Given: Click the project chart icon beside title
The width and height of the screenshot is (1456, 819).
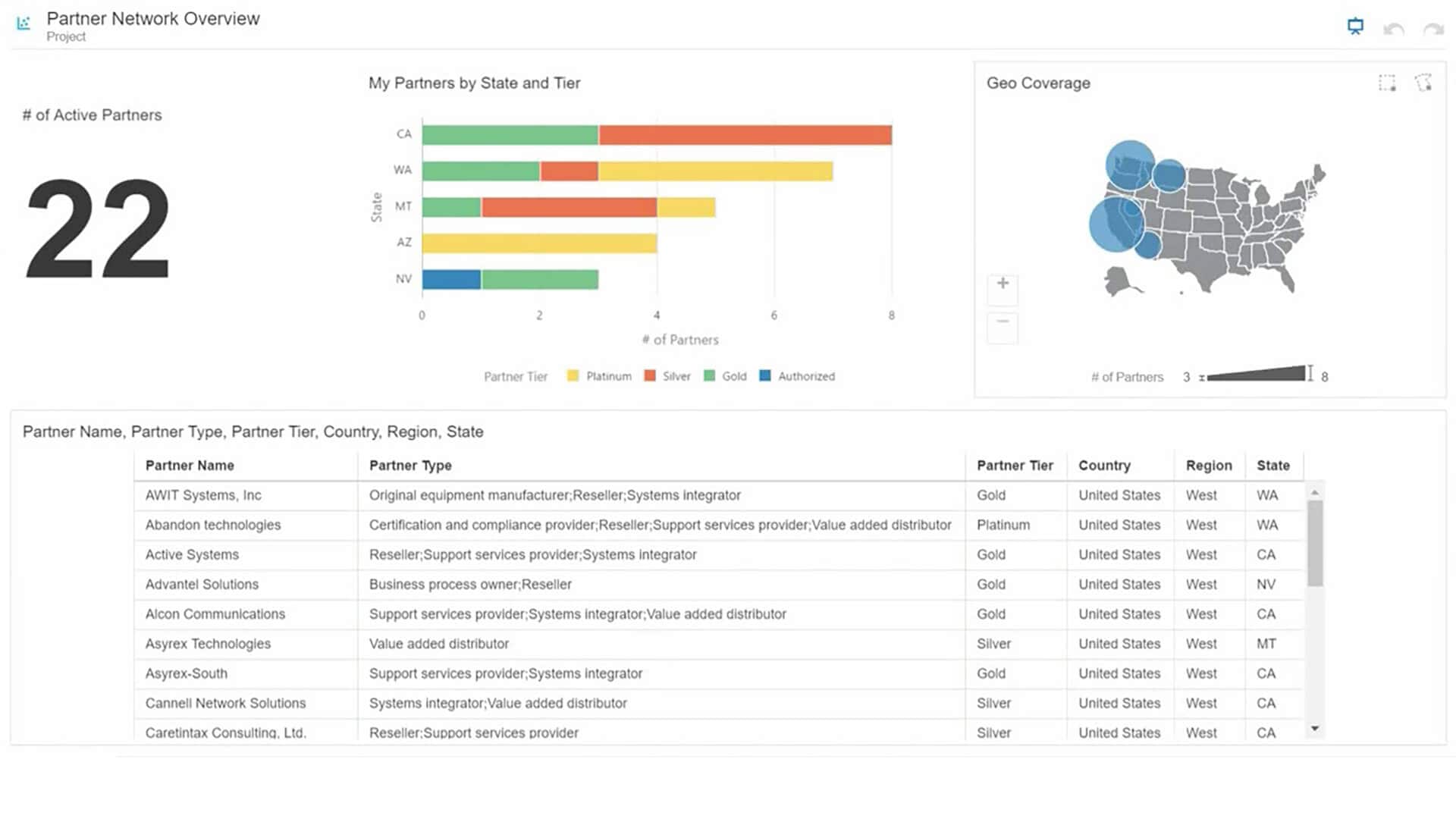Looking at the screenshot, I should pos(24,24).
